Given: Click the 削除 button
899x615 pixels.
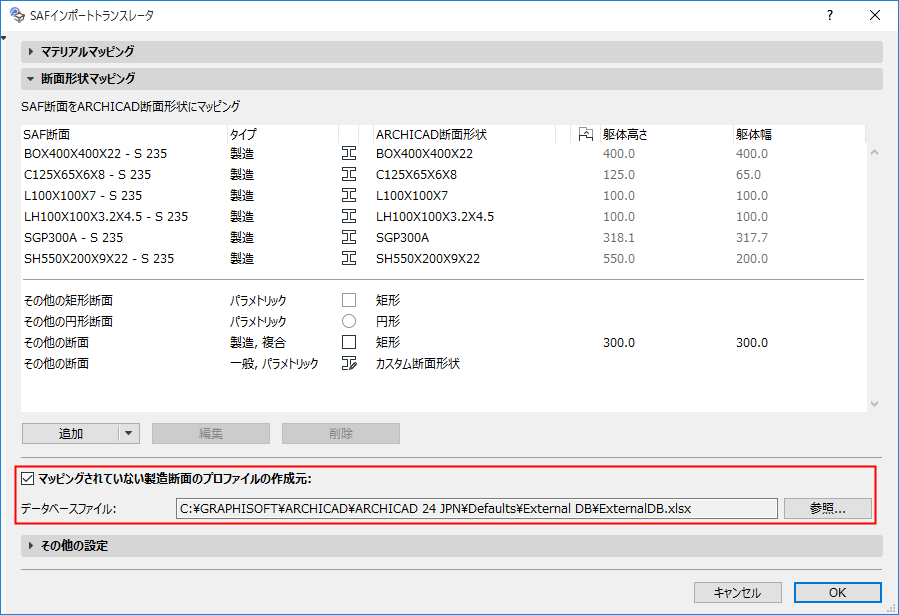Looking at the screenshot, I should click(x=341, y=433).
